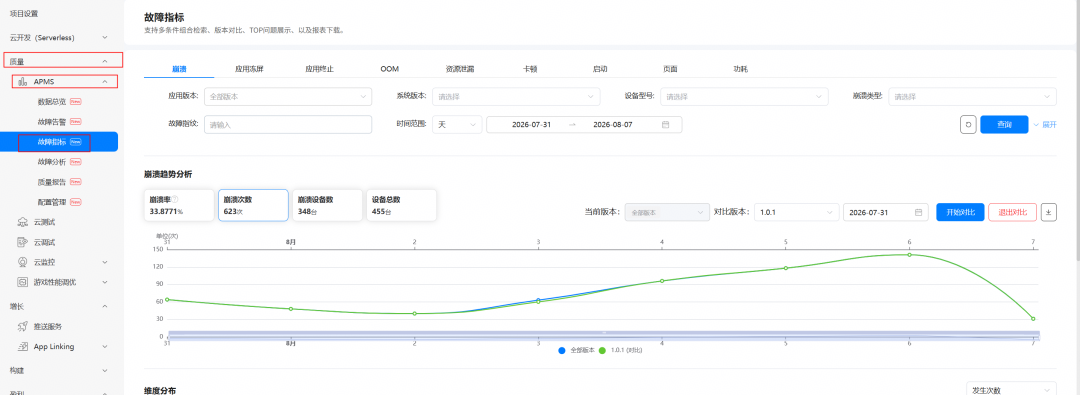Click the chart data point at day 7
The width and height of the screenshot is (1080, 395).
pyautogui.click(x=1033, y=318)
